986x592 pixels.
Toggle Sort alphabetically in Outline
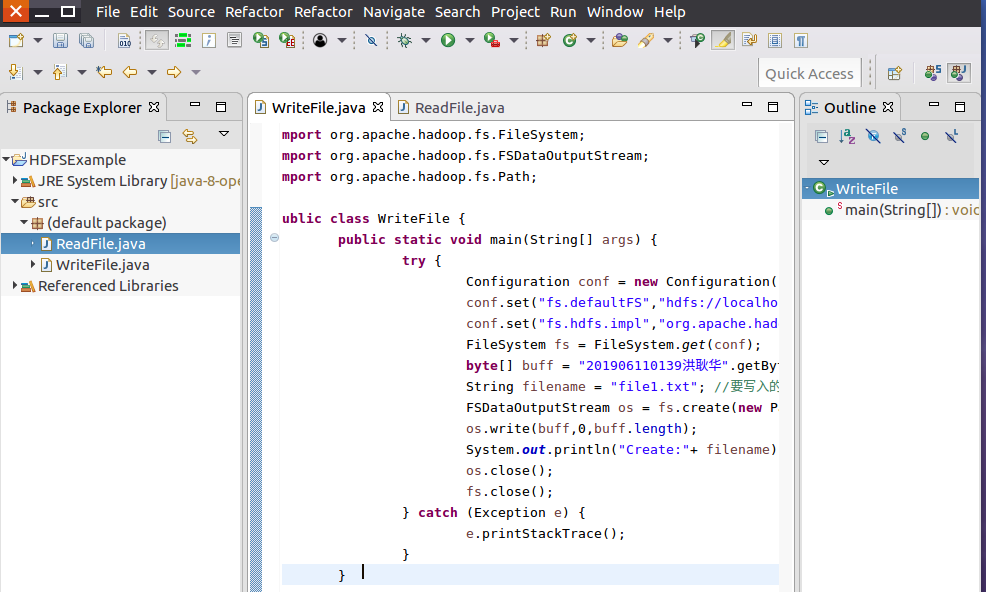pyautogui.click(x=847, y=136)
